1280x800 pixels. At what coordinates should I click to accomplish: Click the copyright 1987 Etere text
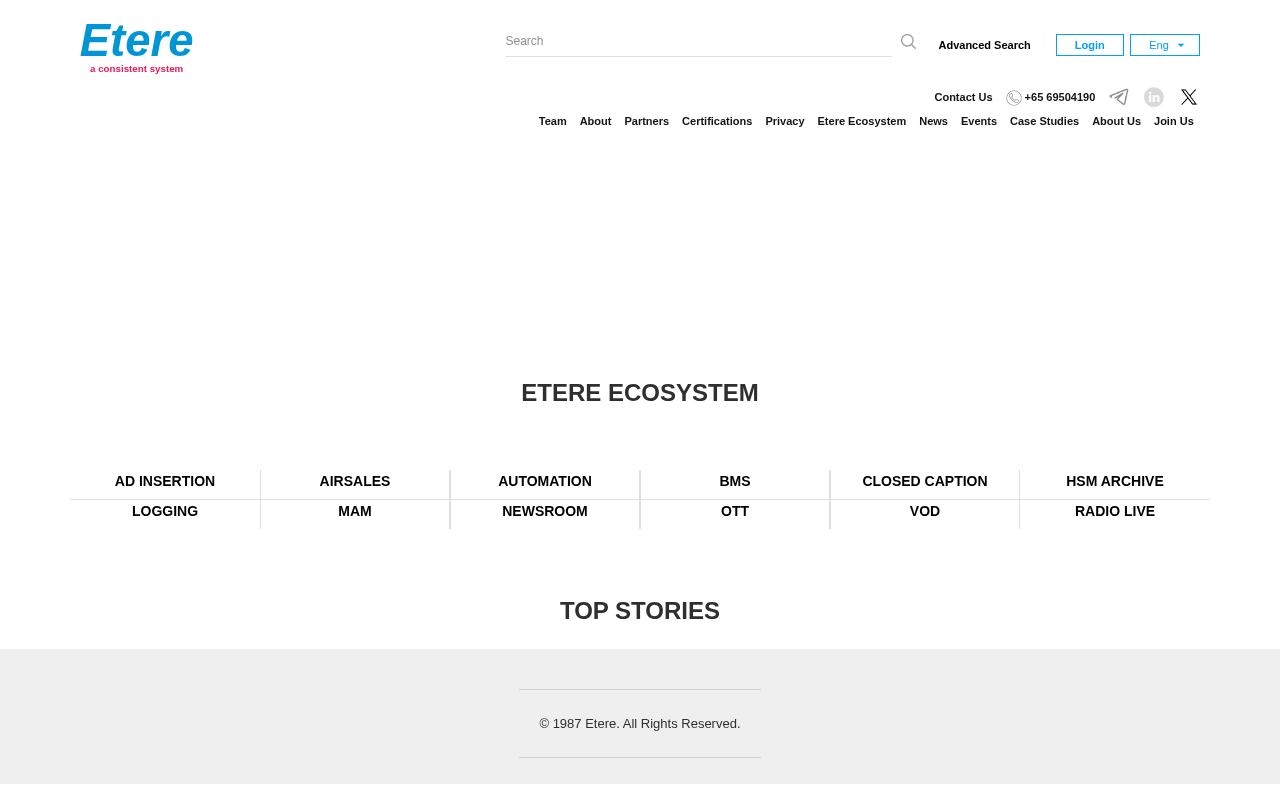pyautogui.click(x=640, y=724)
